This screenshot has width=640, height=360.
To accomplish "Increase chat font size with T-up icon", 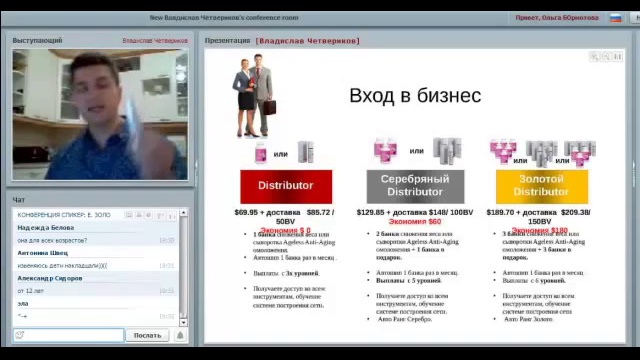I will 160,215.
